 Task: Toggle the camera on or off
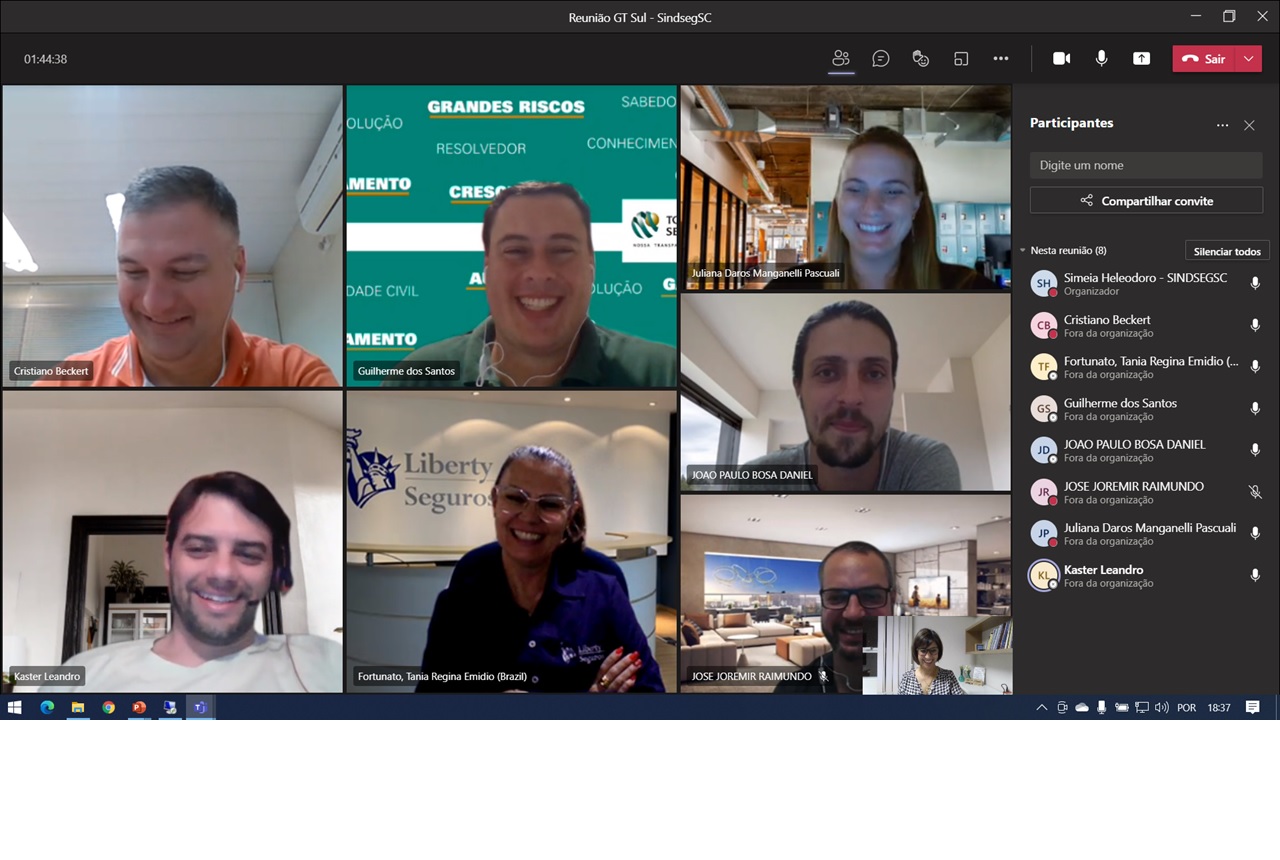point(1061,59)
